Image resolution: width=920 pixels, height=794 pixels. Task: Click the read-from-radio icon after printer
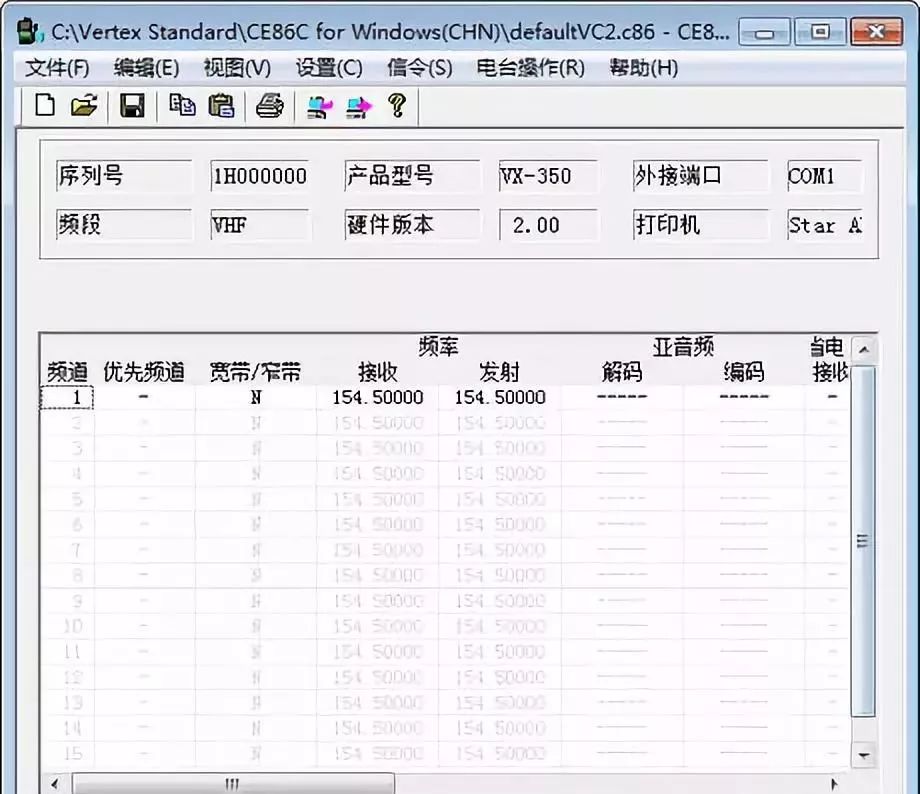tap(319, 106)
